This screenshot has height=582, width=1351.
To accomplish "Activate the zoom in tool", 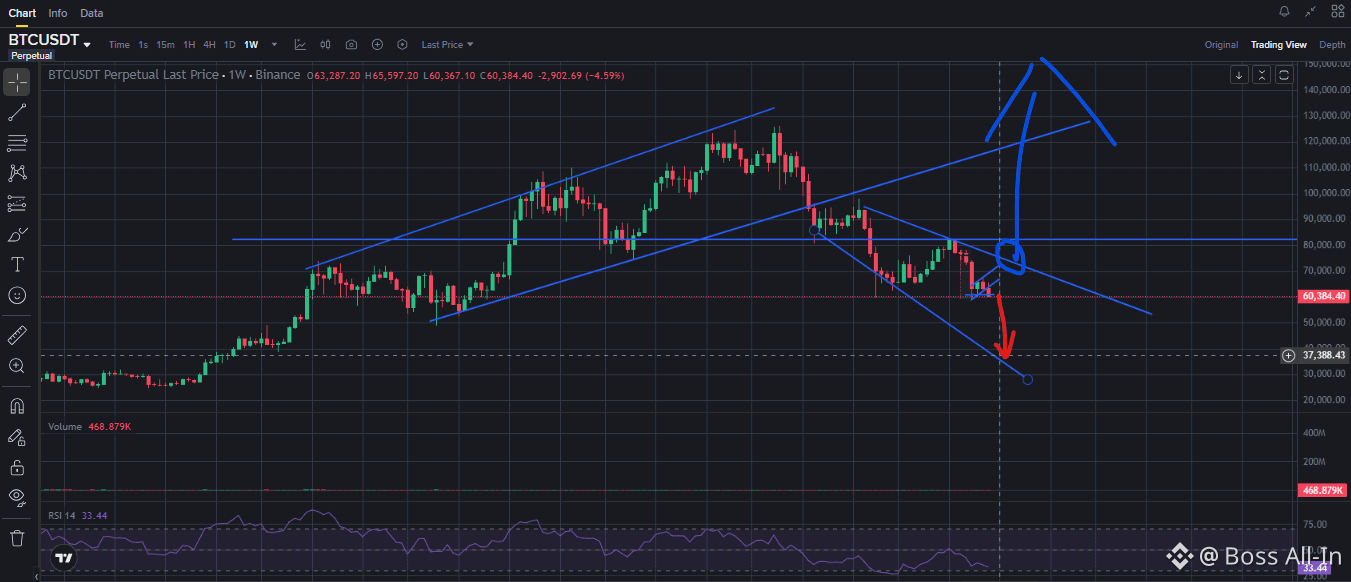I will (x=16, y=366).
